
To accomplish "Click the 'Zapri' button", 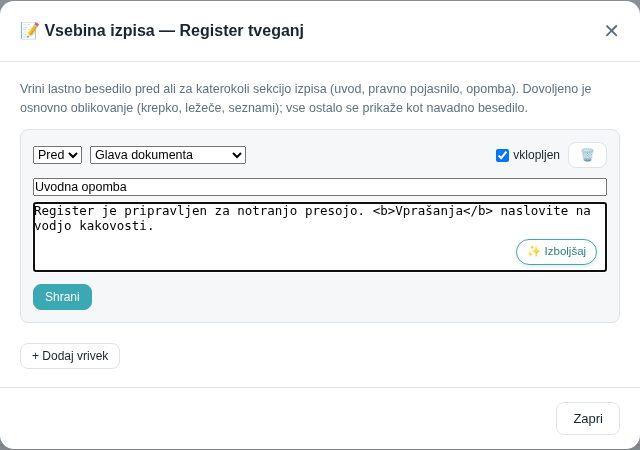I will coord(588,419).
